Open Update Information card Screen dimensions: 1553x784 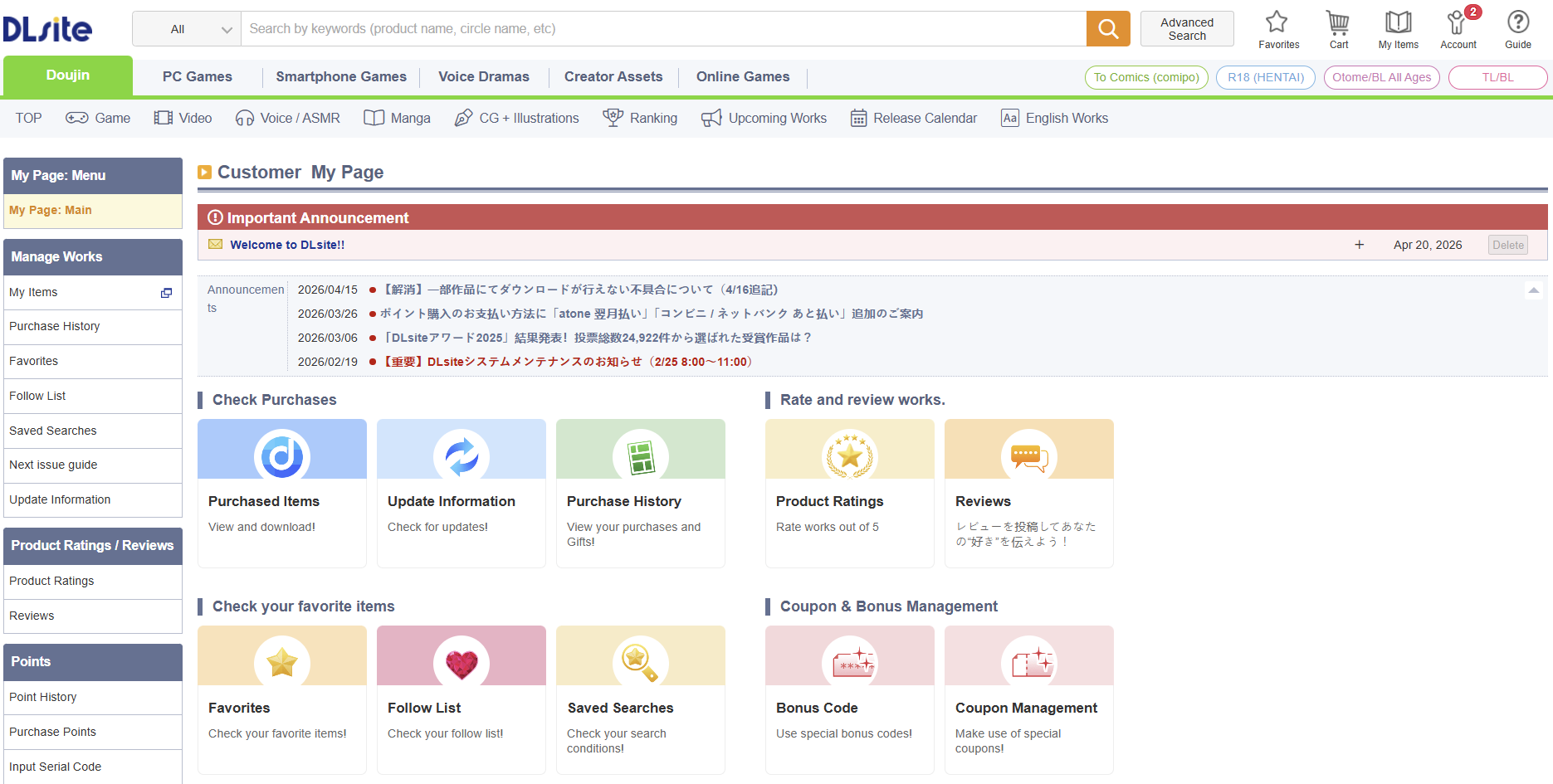(x=462, y=493)
